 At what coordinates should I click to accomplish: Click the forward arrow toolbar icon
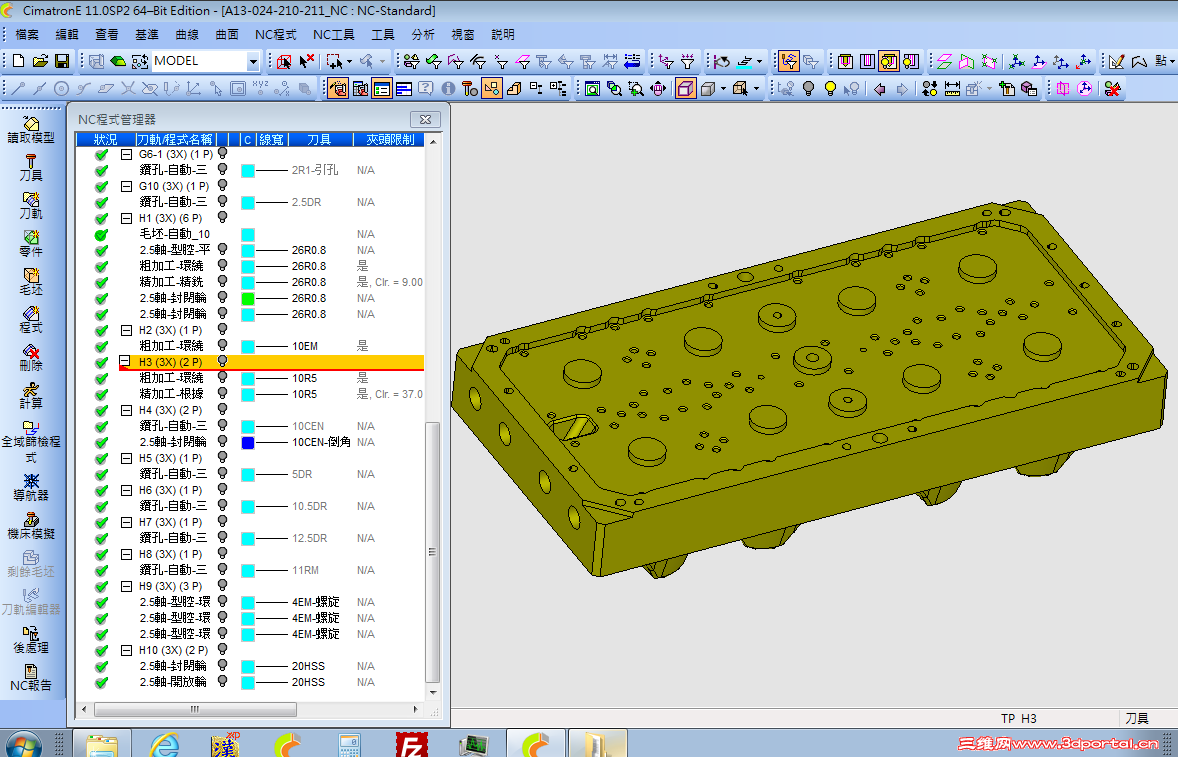902,89
